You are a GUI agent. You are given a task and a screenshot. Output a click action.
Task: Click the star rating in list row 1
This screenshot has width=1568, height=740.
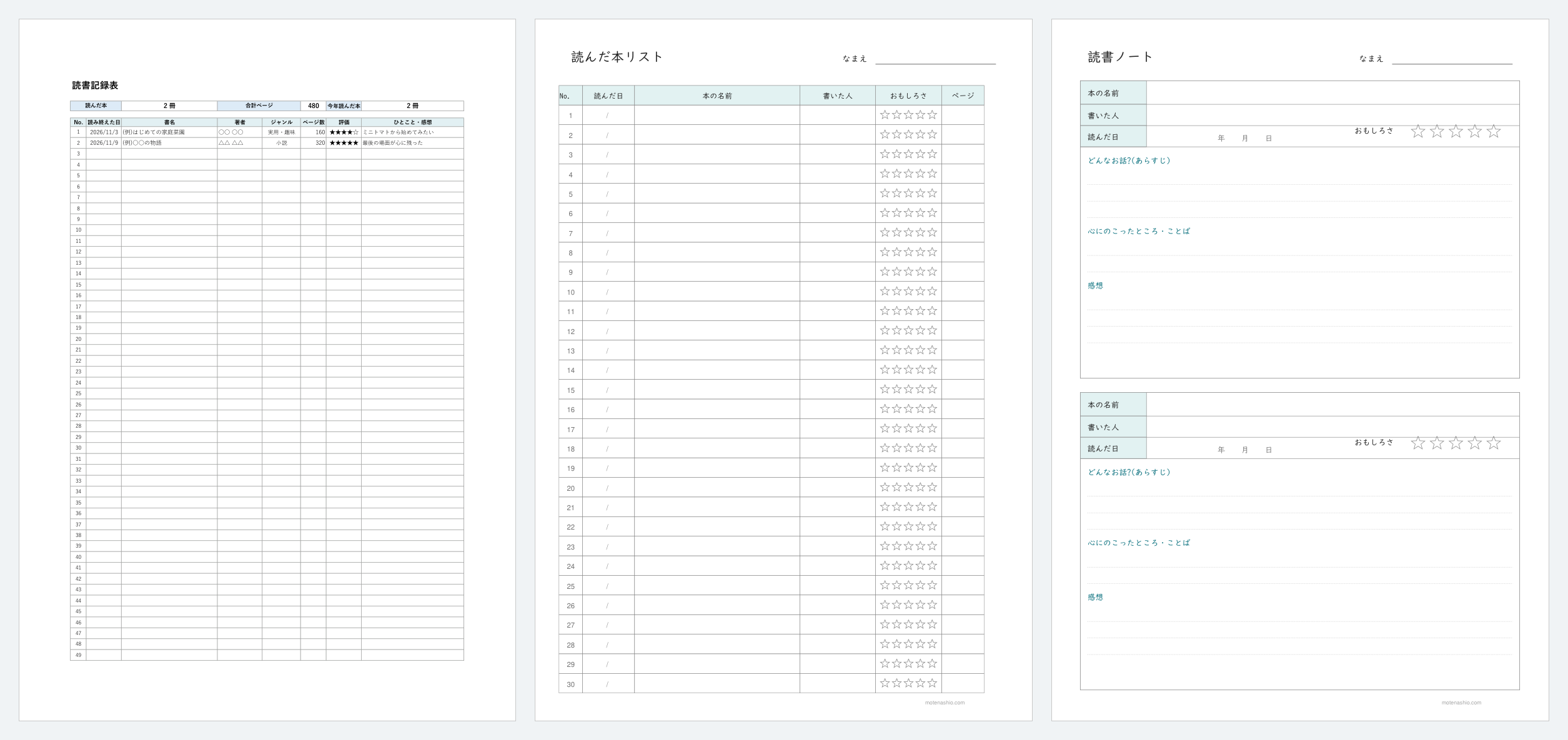pyautogui.click(x=908, y=115)
